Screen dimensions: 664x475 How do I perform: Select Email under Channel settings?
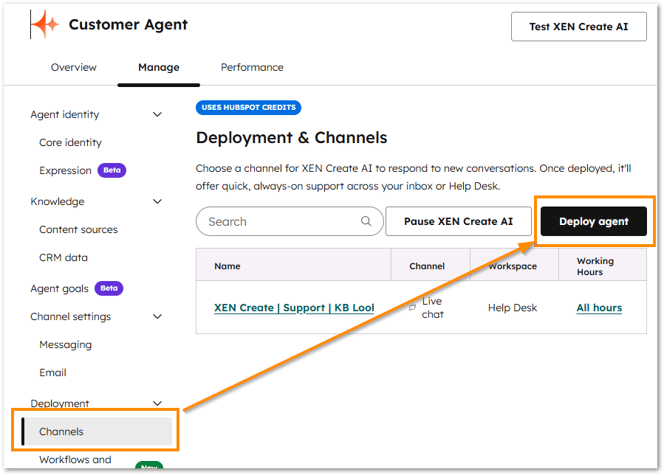[53, 373]
